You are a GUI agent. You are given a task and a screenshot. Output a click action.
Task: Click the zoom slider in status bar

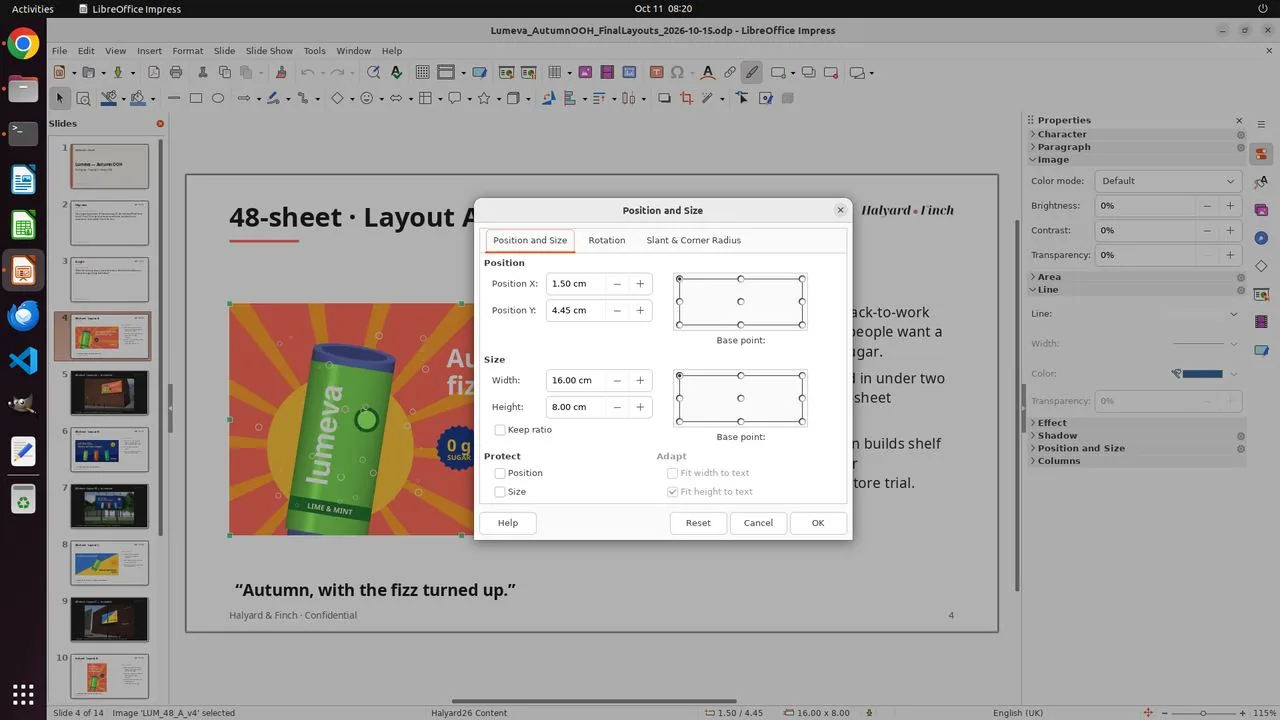coord(1203,713)
